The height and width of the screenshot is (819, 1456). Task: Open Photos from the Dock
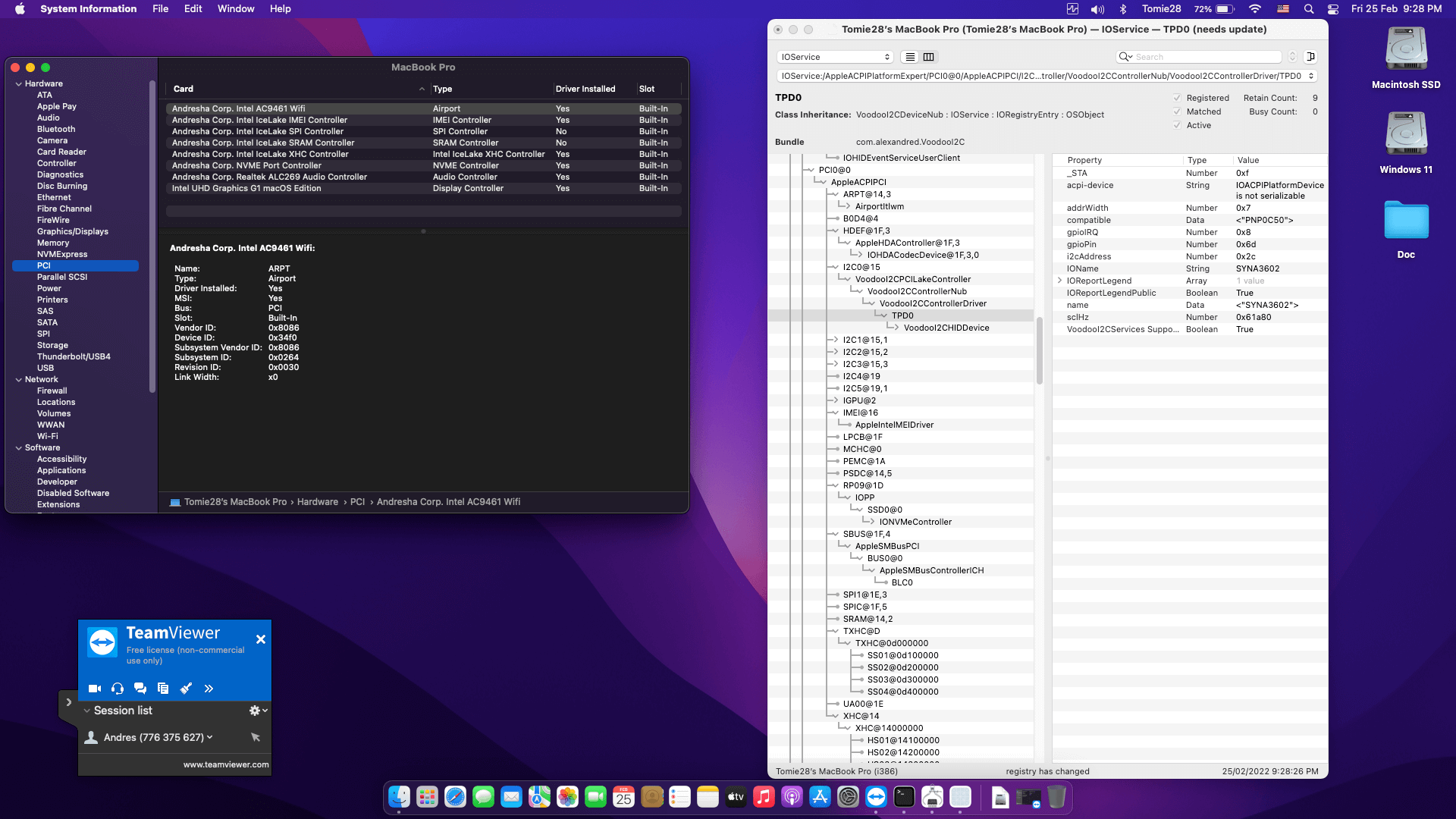click(x=567, y=797)
